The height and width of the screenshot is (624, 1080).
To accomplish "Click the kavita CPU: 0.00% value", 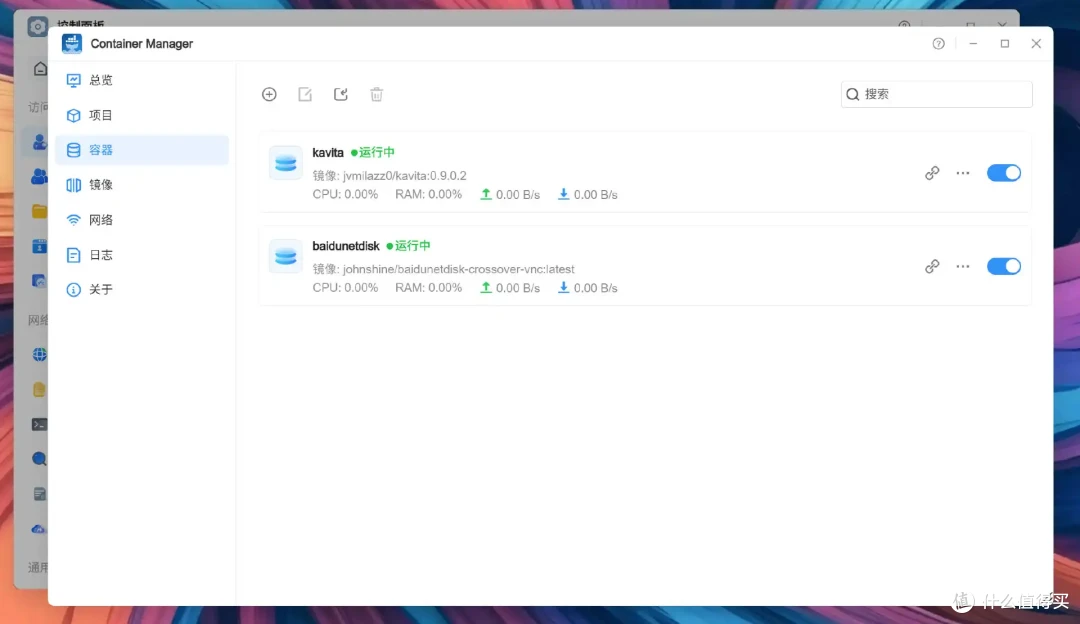I will pos(345,194).
